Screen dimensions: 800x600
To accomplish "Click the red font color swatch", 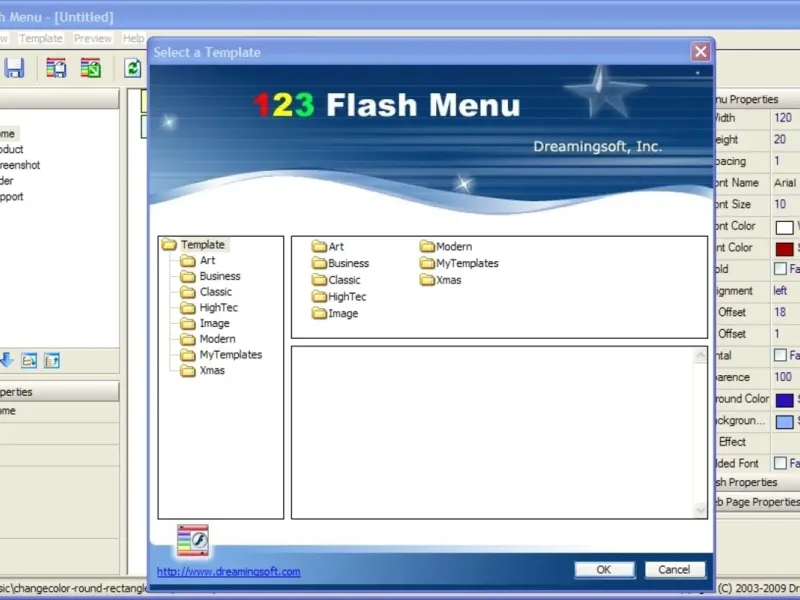I will [x=784, y=248].
